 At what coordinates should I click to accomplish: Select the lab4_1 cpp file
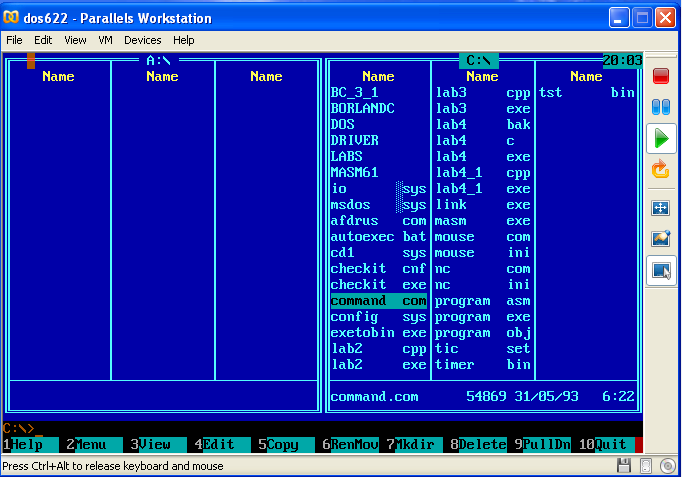pos(483,173)
